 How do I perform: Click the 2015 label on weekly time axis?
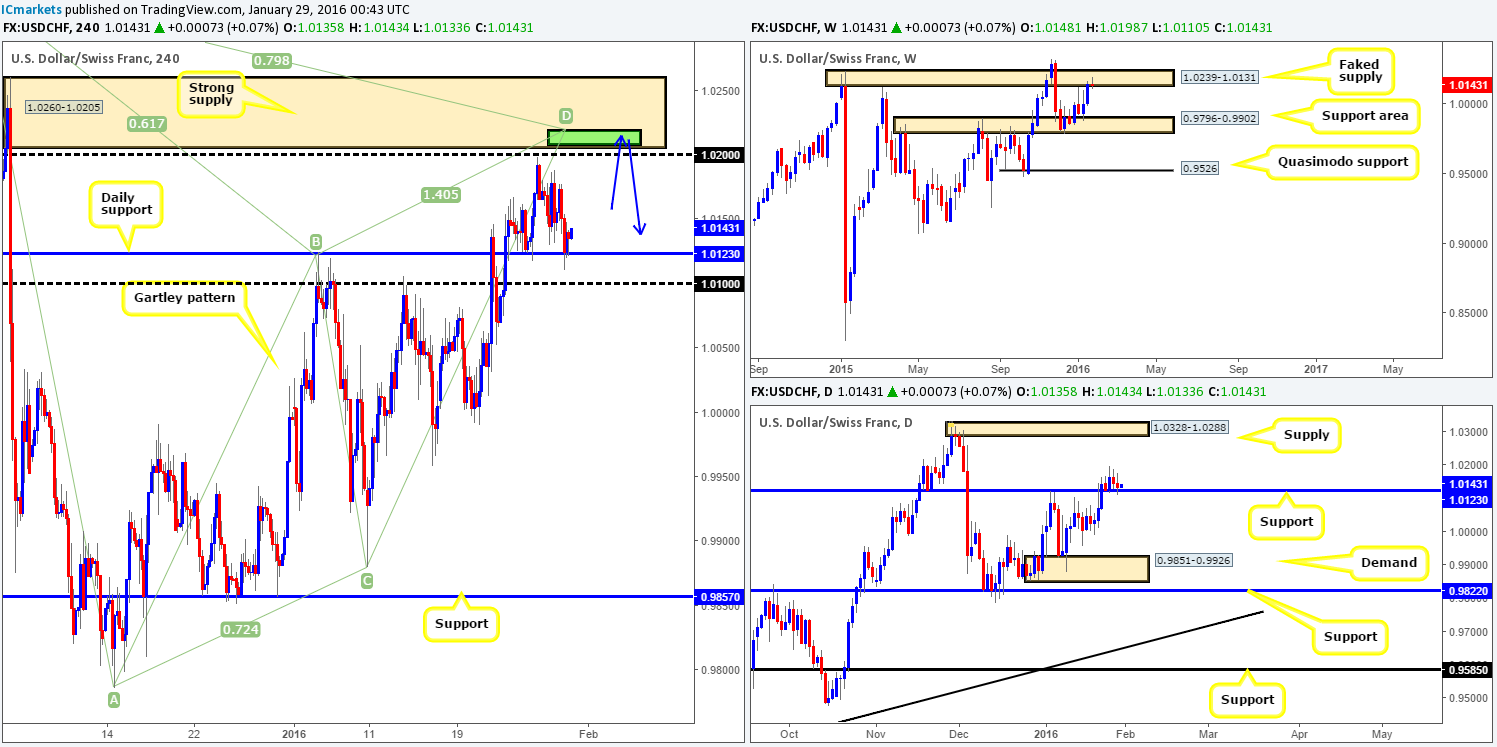tap(841, 367)
